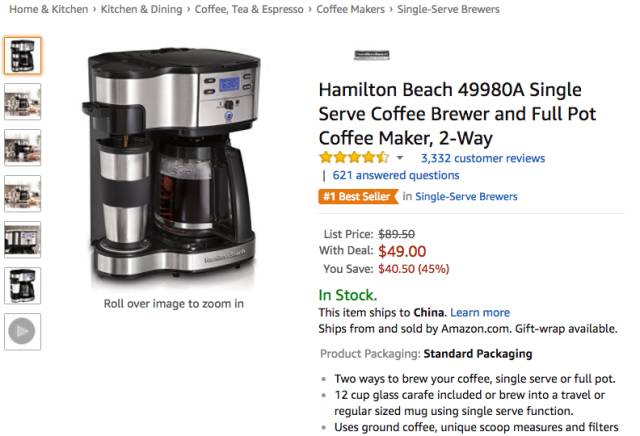View the third product thumbnail image
The width and height of the screenshot is (640, 436).
coord(22,148)
